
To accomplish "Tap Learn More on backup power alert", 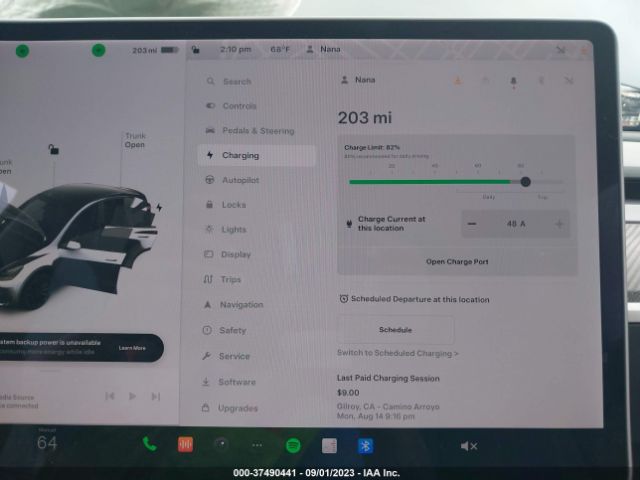I will click(x=132, y=348).
